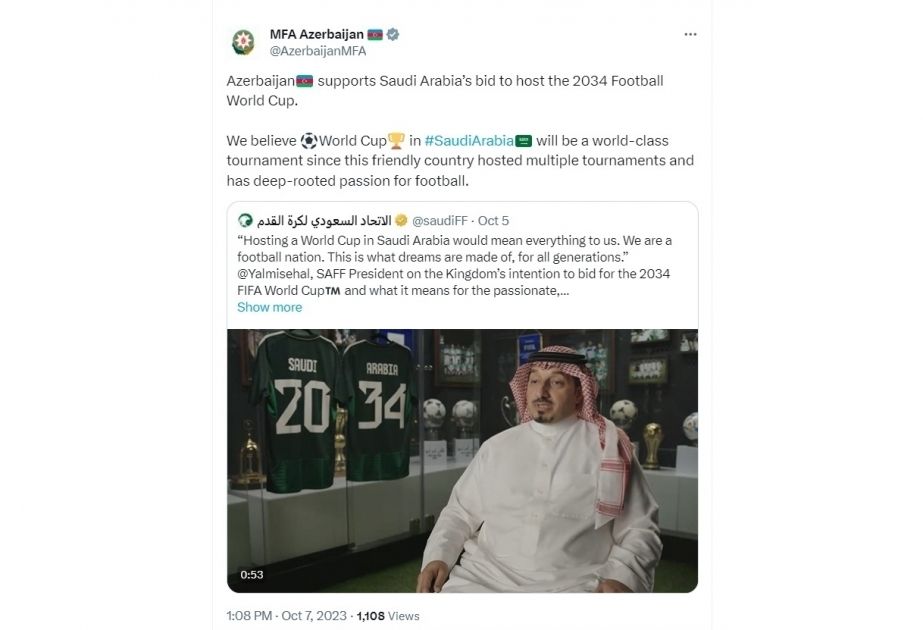The width and height of the screenshot is (923, 630).
Task: Click the gold verified badge on quoted account
Action: point(401,219)
